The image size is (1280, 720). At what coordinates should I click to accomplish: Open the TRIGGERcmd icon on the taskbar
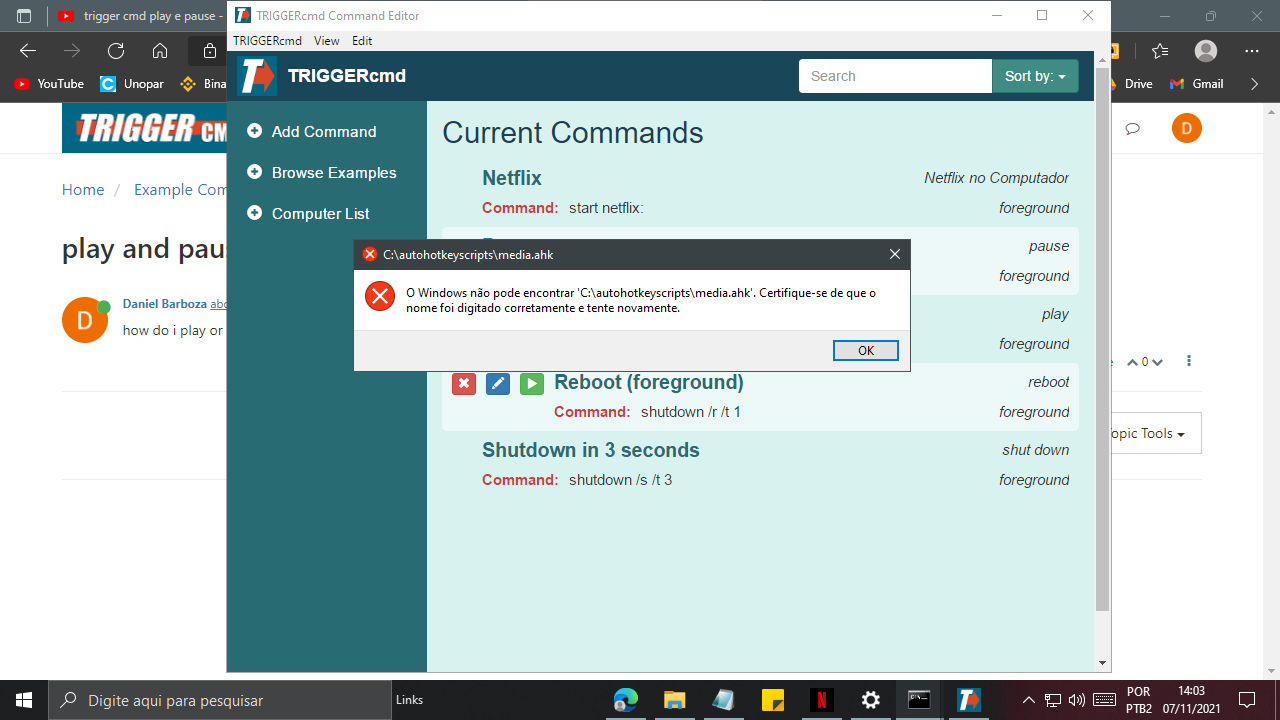pos(968,700)
